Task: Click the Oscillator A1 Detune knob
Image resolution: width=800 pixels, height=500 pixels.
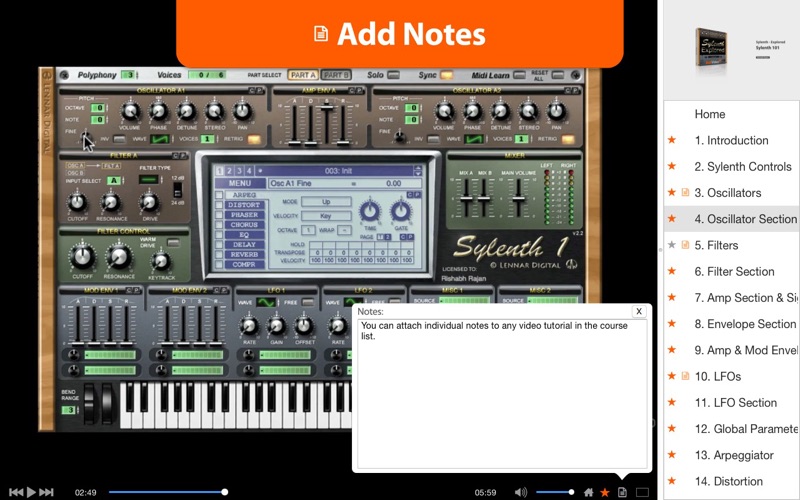Action: tap(186, 111)
